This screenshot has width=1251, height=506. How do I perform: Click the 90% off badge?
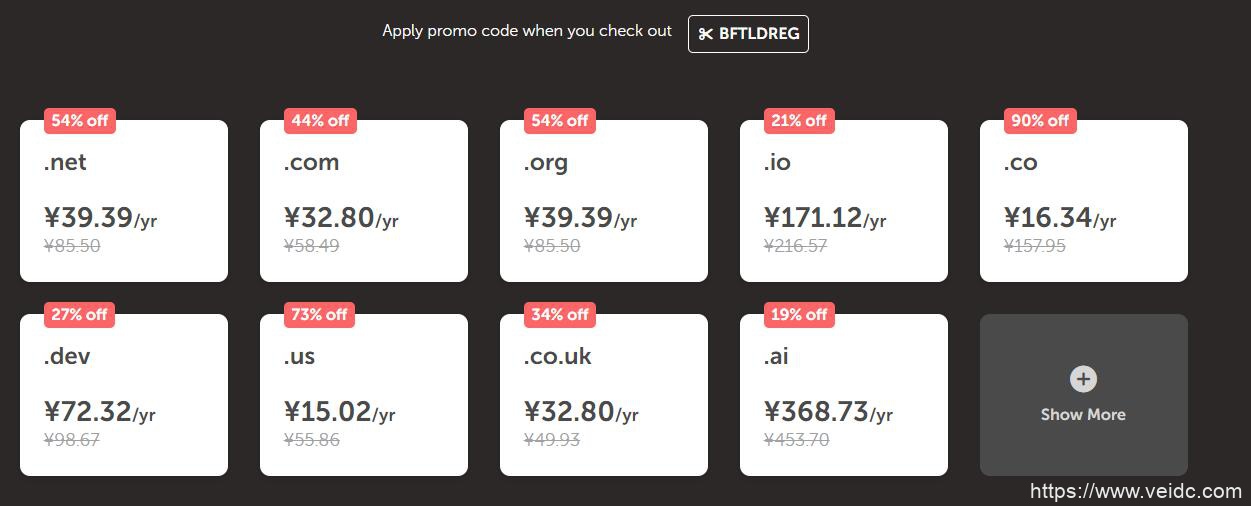coord(1040,121)
